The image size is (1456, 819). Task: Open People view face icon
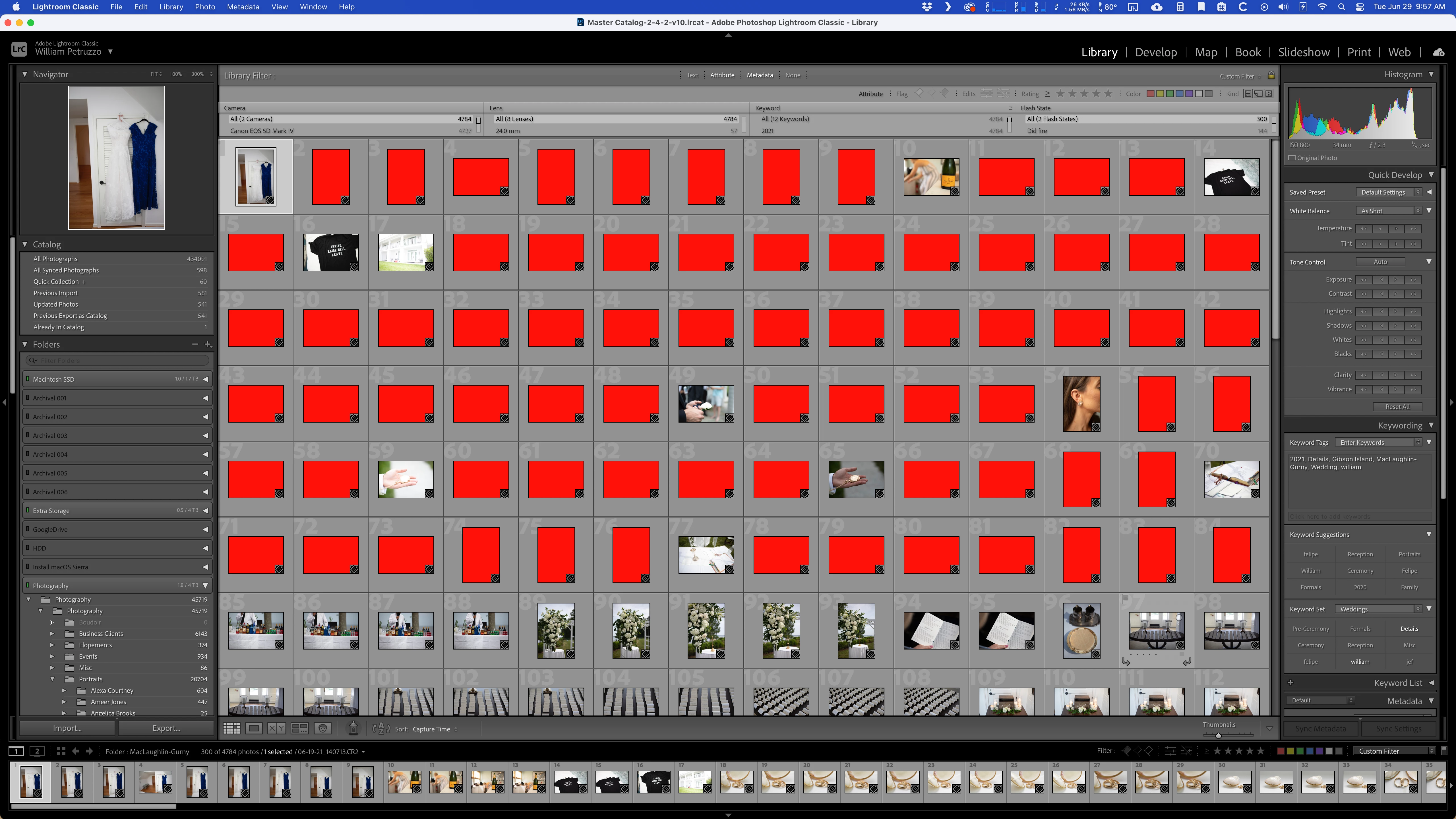323,729
